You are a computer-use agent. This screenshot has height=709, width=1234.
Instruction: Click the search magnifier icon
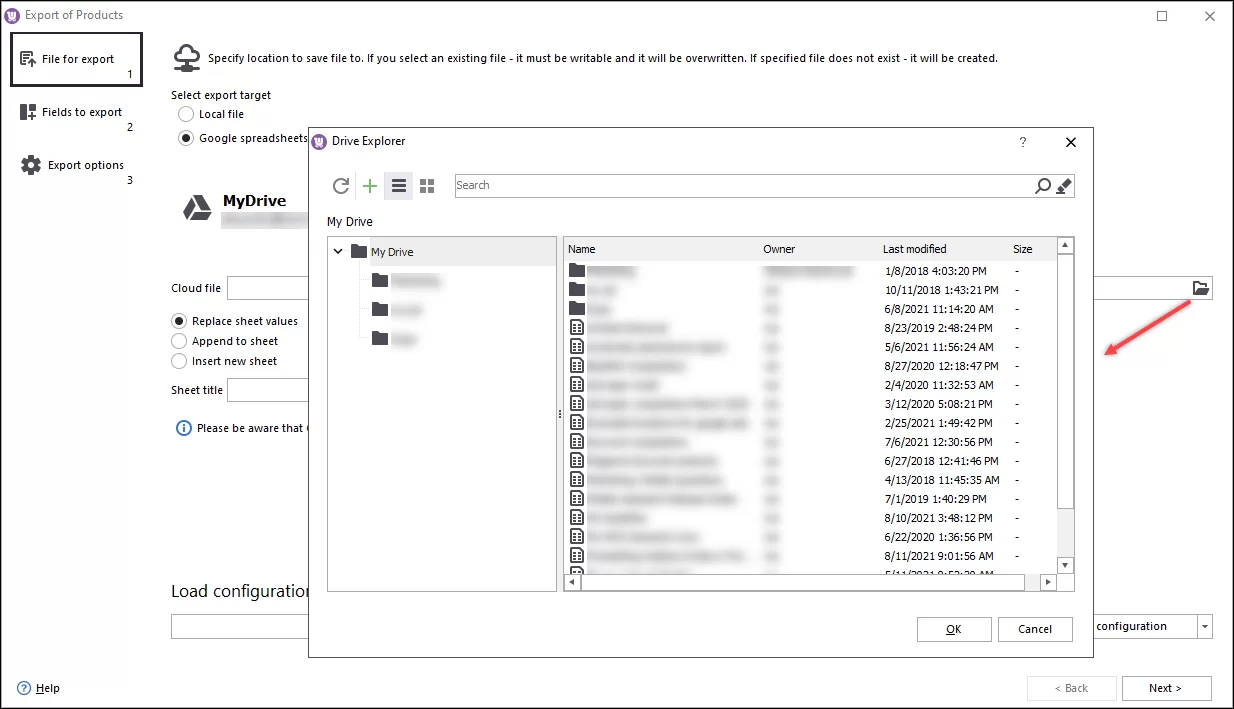pyautogui.click(x=1042, y=185)
